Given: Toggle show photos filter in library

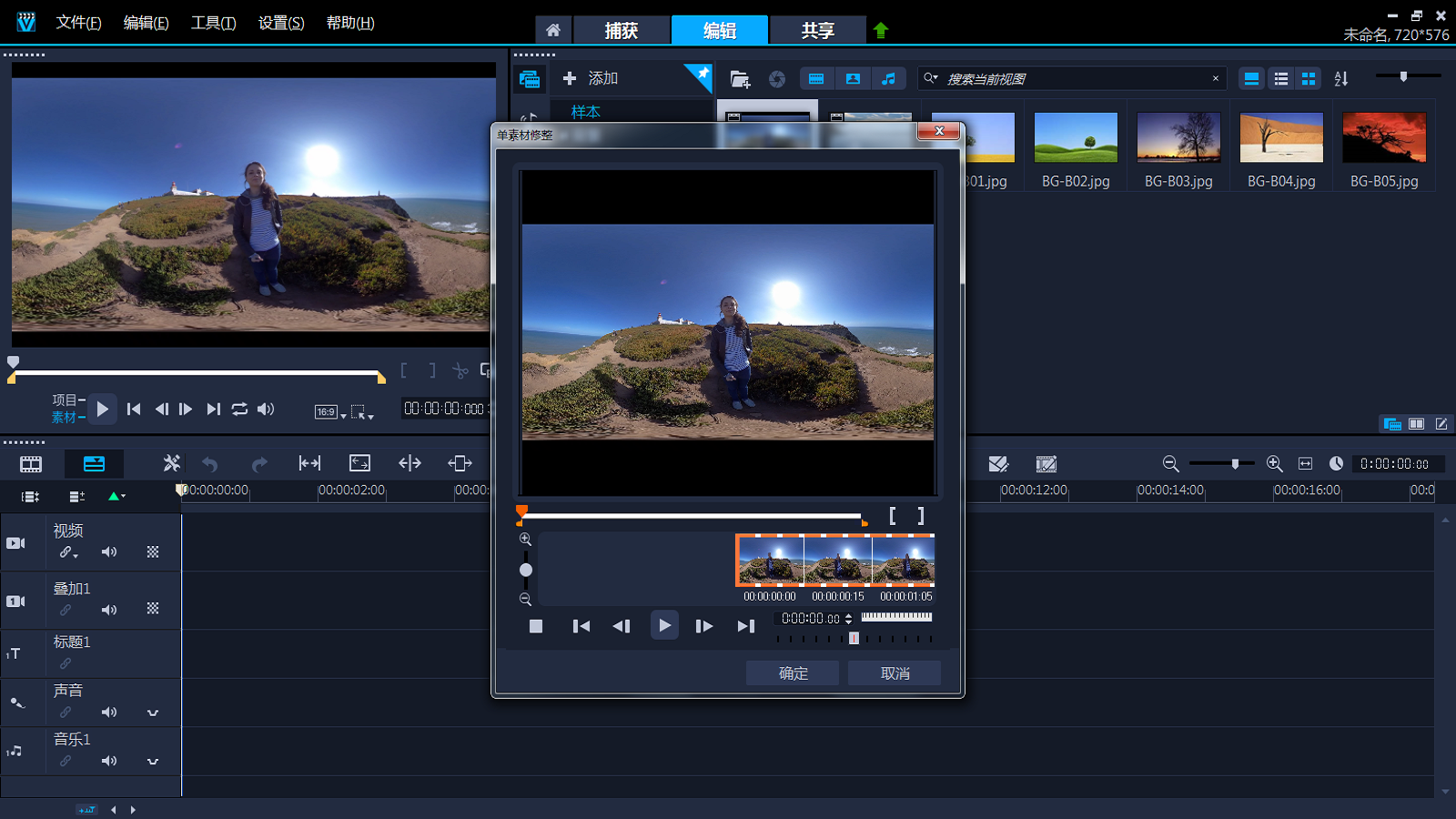Looking at the screenshot, I should click(853, 79).
